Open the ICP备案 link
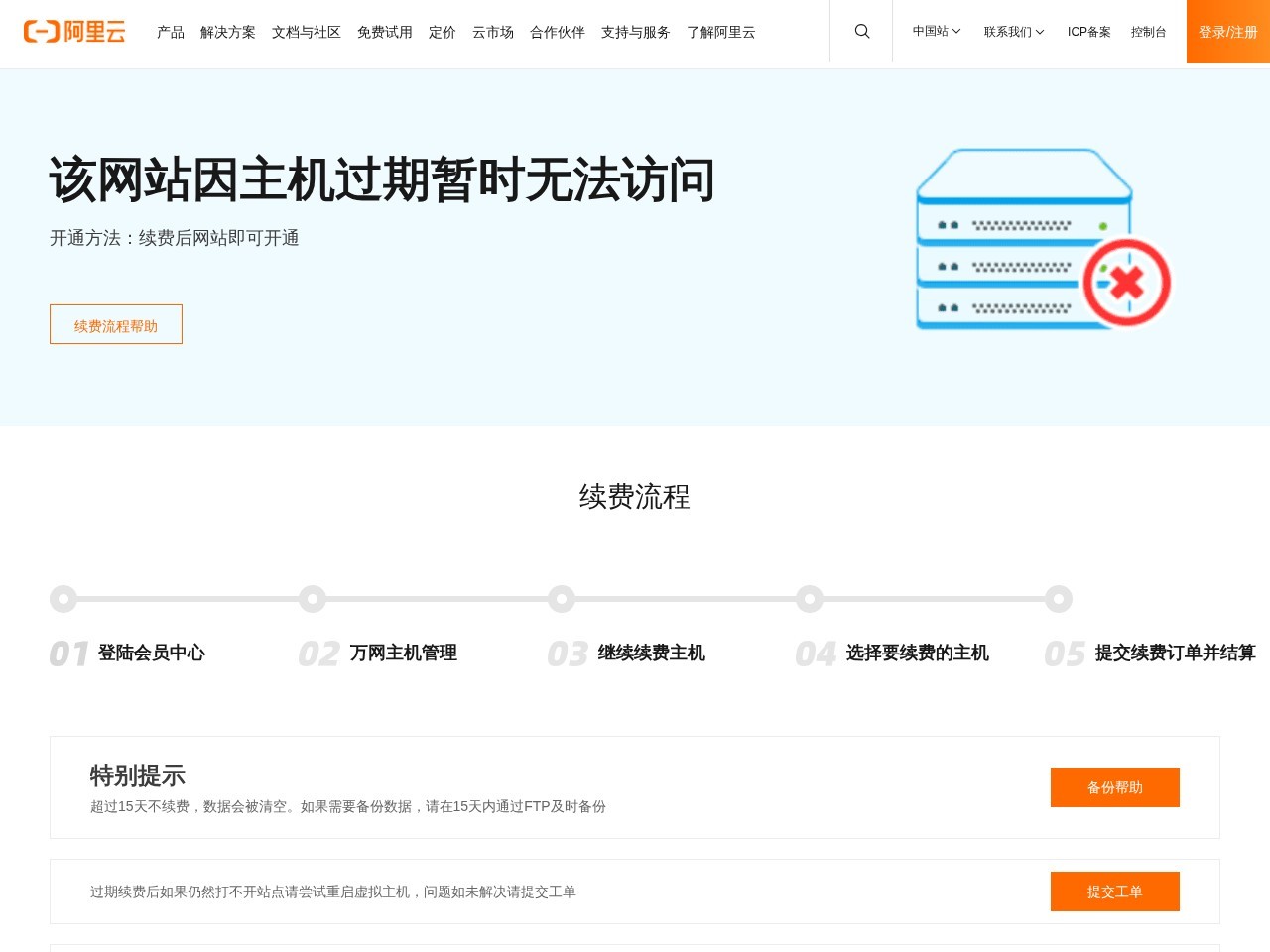Screen dimensions: 1270x952 click(x=1088, y=31)
